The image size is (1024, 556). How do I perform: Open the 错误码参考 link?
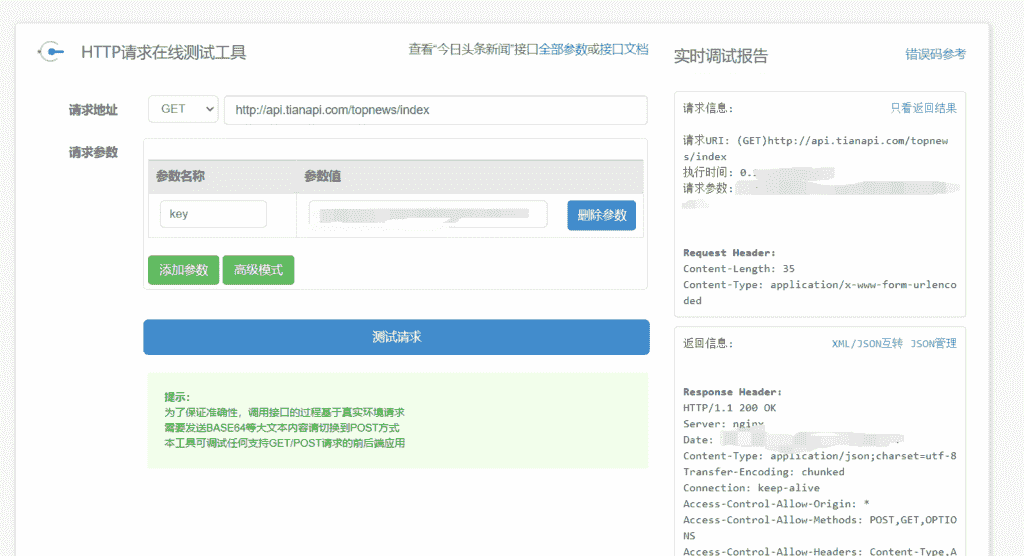[x=935, y=54]
